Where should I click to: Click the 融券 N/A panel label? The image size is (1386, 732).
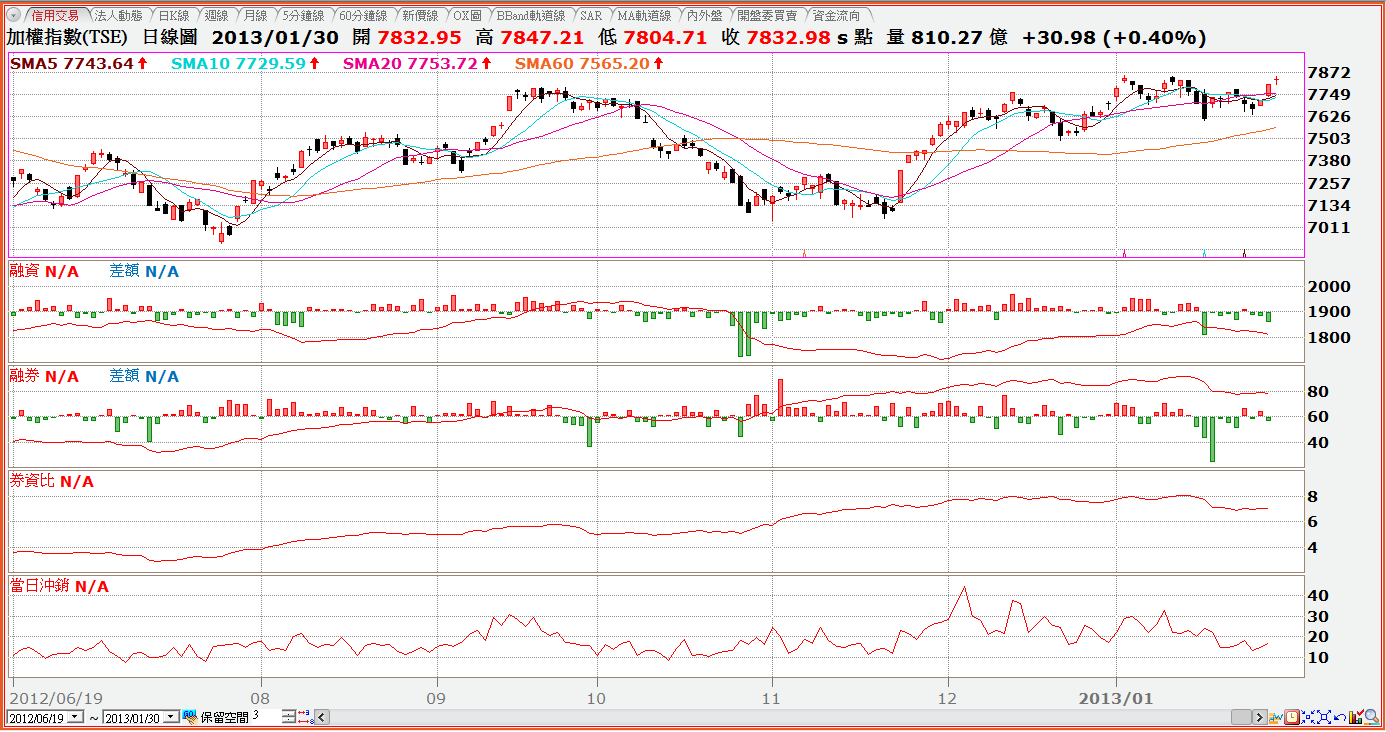click(x=44, y=376)
